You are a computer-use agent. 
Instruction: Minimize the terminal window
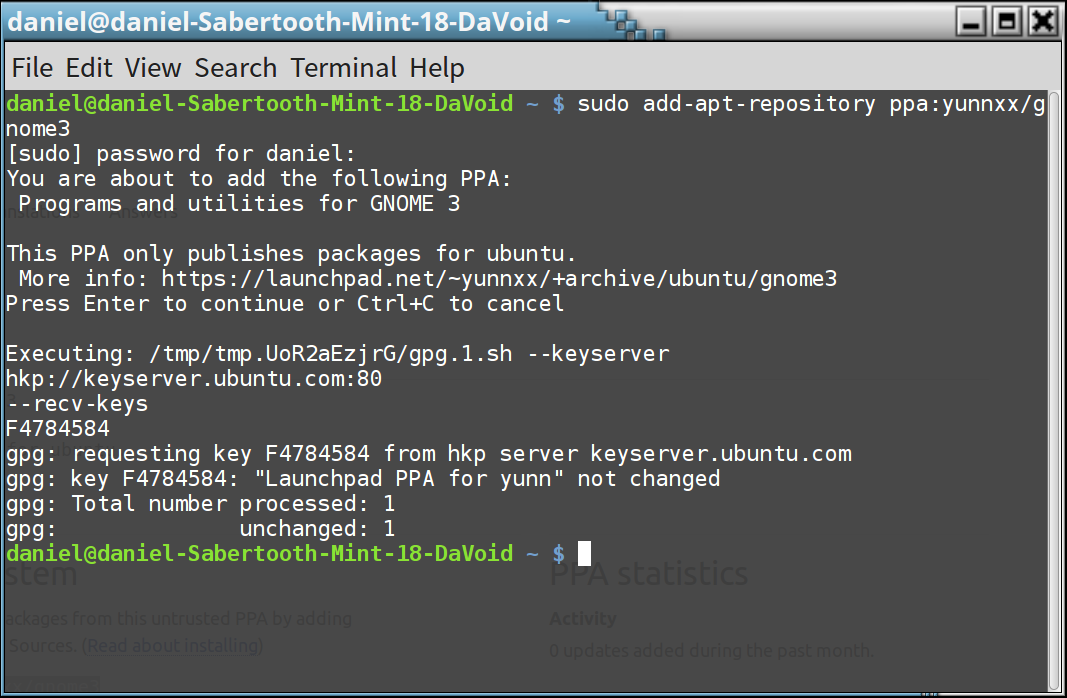(971, 22)
